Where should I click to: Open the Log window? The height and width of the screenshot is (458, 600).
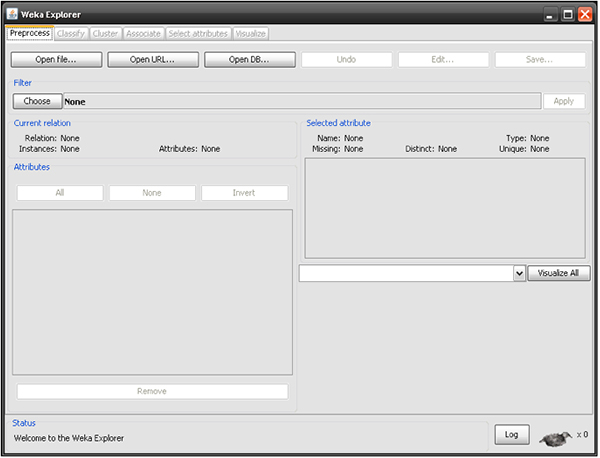(512, 435)
